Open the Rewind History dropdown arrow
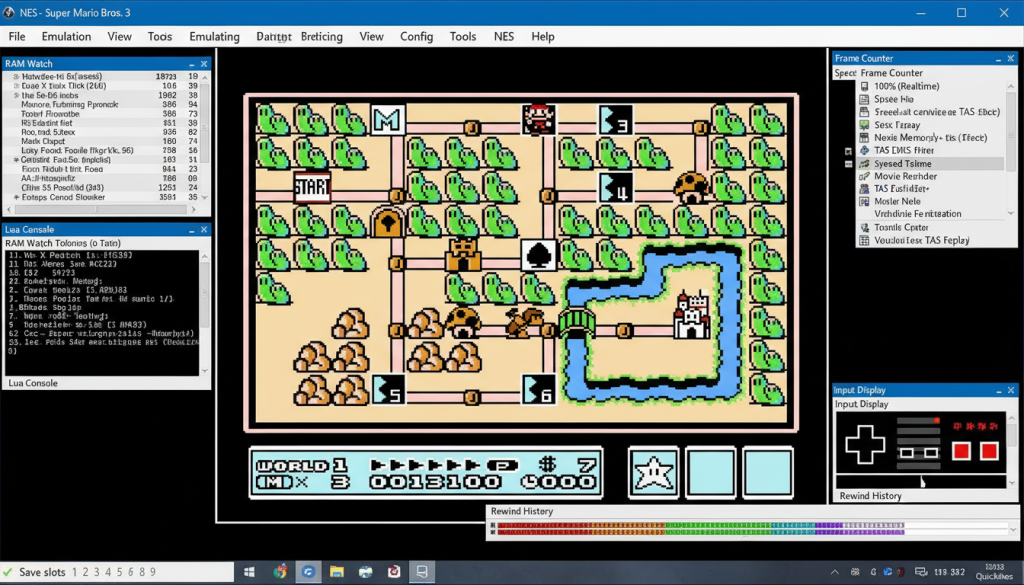Image resolution: width=1024 pixels, height=585 pixels. click(x=1014, y=529)
